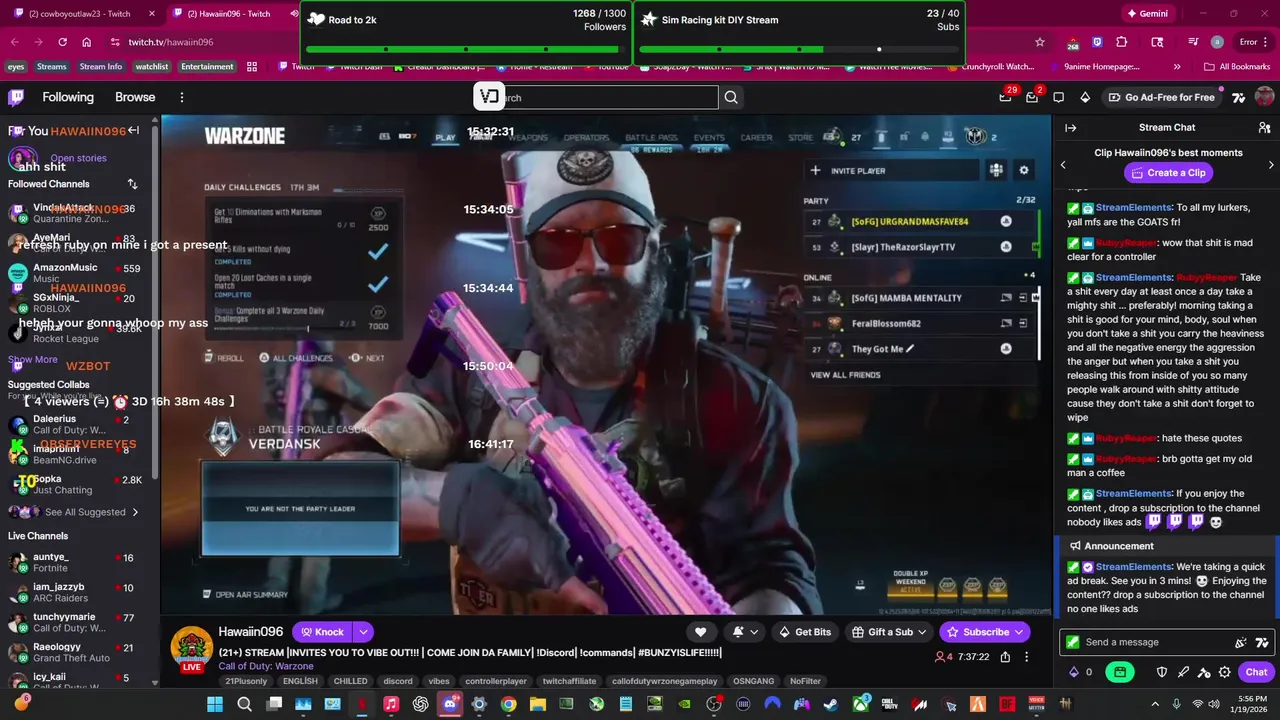Image resolution: width=1280 pixels, height=720 pixels.
Task: Open the party popper icon in message box
Action: [1241, 642]
